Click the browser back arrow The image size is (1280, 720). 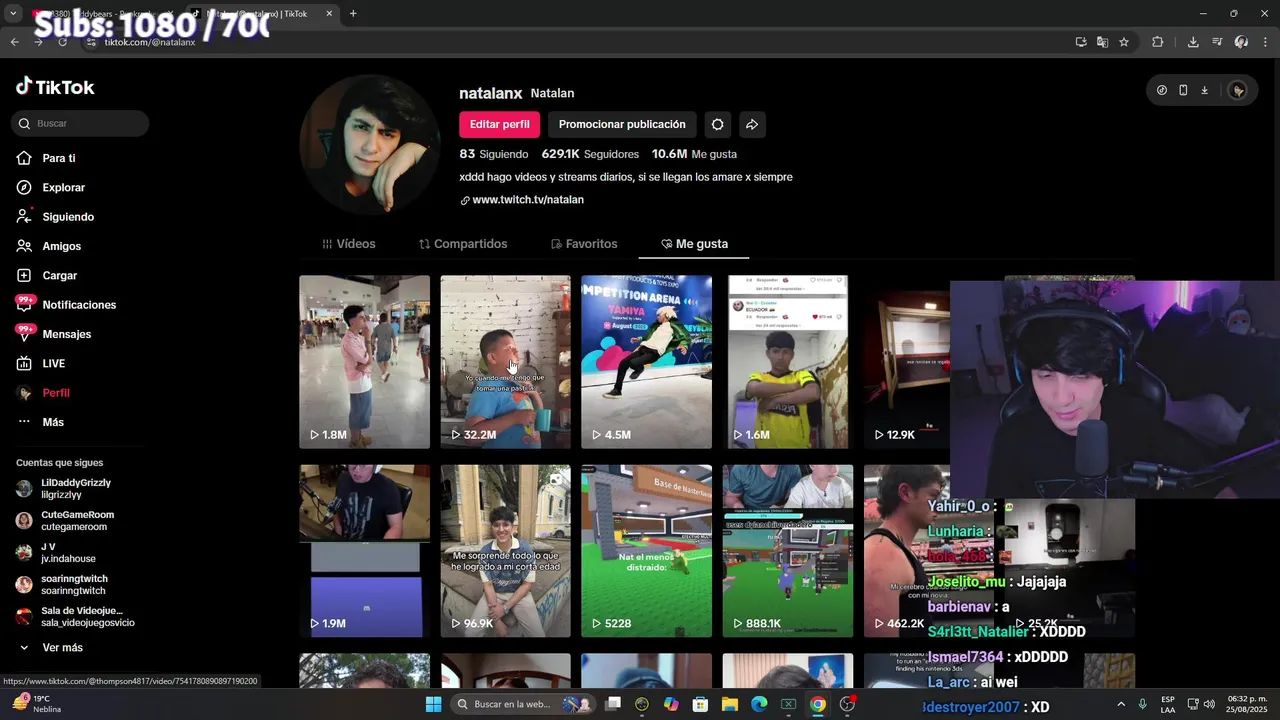[x=14, y=42]
